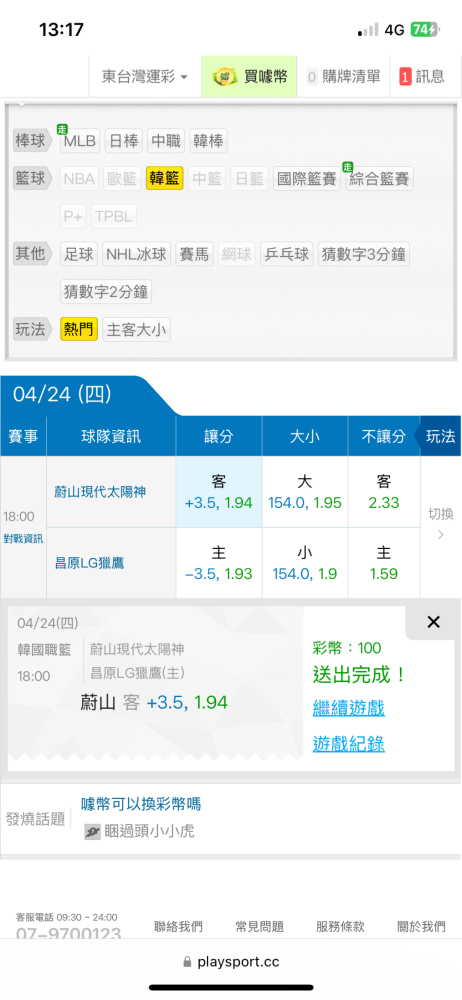This screenshot has width=462, height=1000.
Task: Open the 遊戲紀錄 link
Action: 348,744
